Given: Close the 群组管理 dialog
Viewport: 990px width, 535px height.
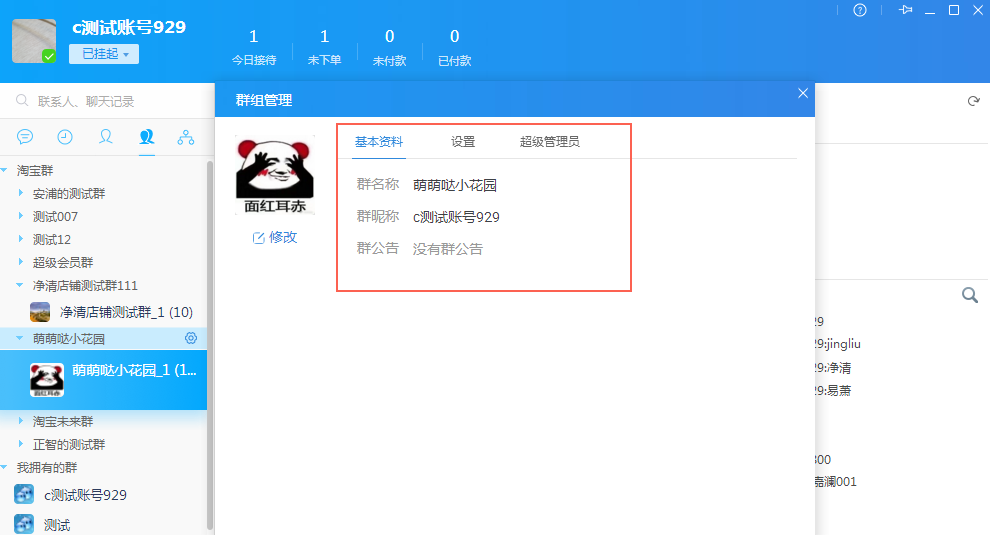Looking at the screenshot, I should point(803,93).
